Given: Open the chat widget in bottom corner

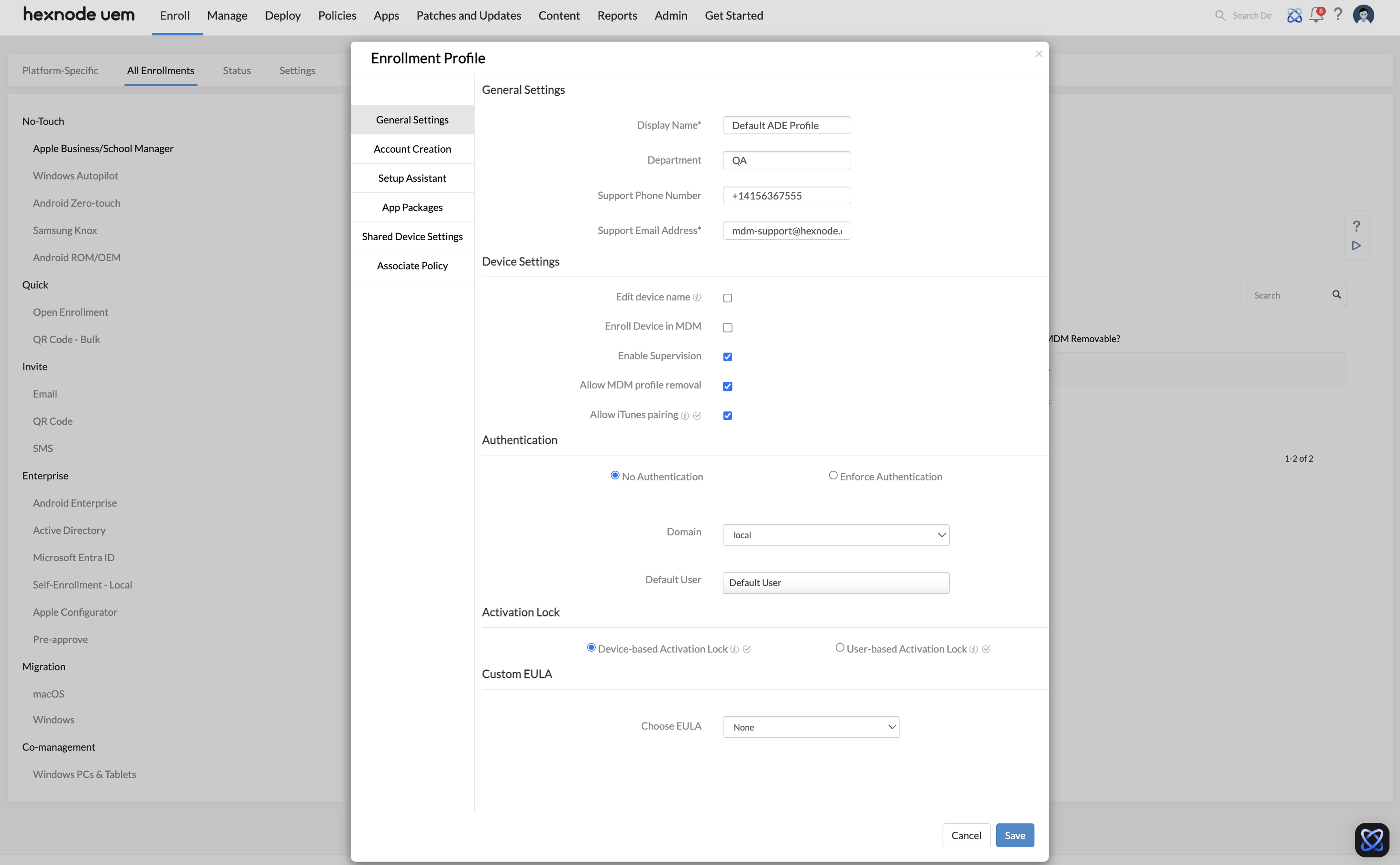Looking at the screenshot, I should click(1372, 840).
